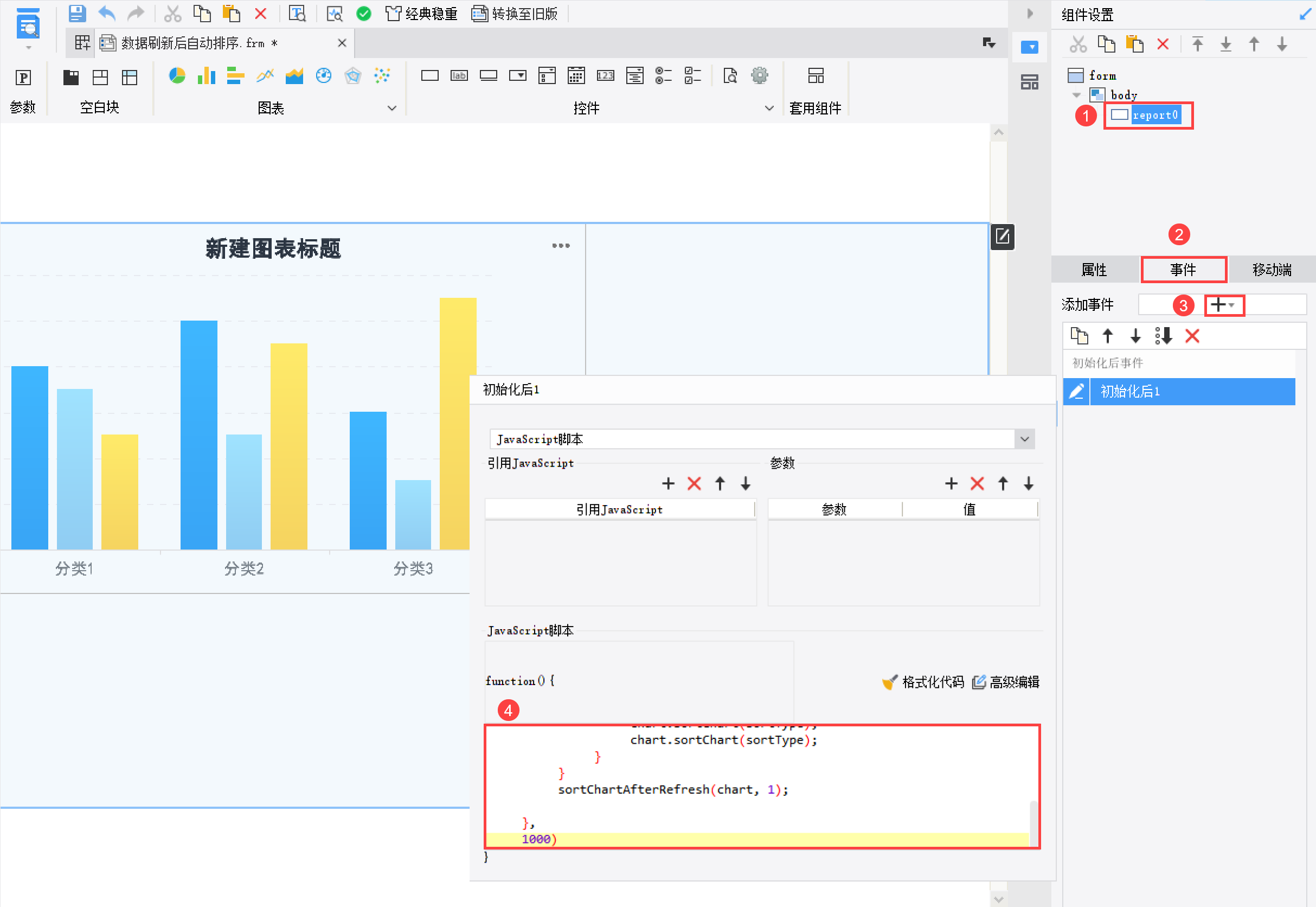Click the save icon in top toolbar
The height and width of the screenshot is (907, 1316).
click(x=77, y=13)
